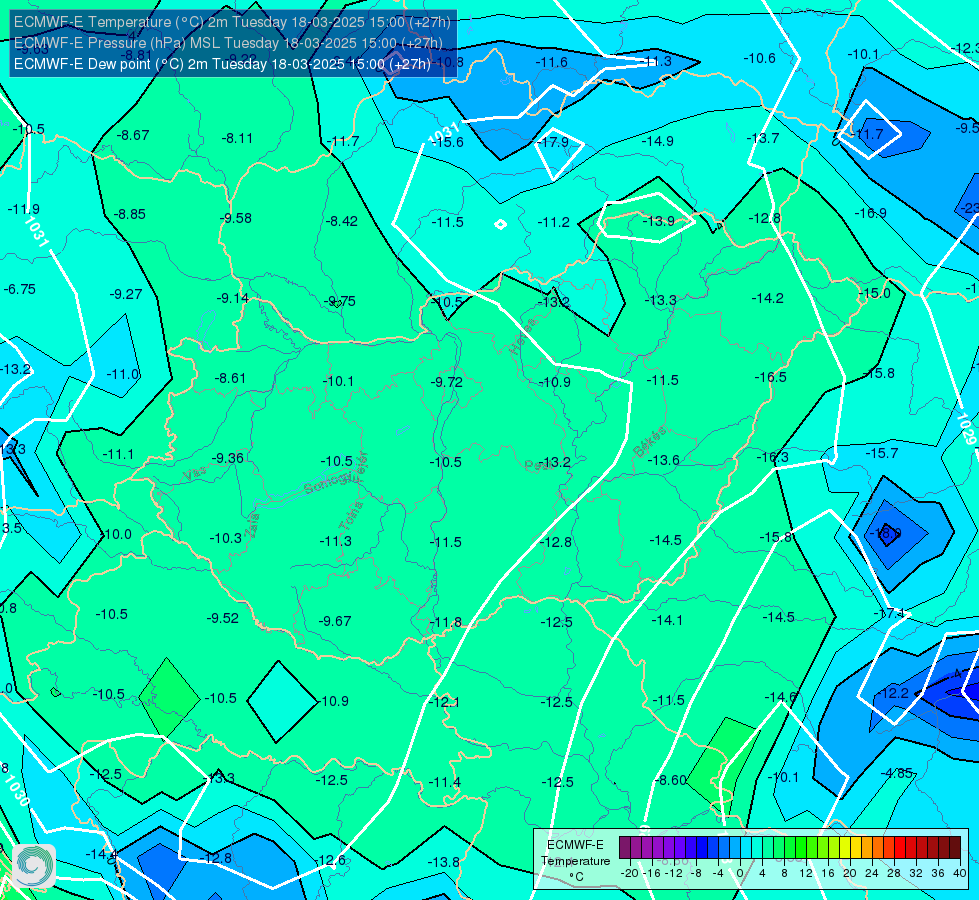Image resolution: width=979 pixels, height=900 pixels.
Task: Click the Heves county label
Action: [x=523, y=336]
